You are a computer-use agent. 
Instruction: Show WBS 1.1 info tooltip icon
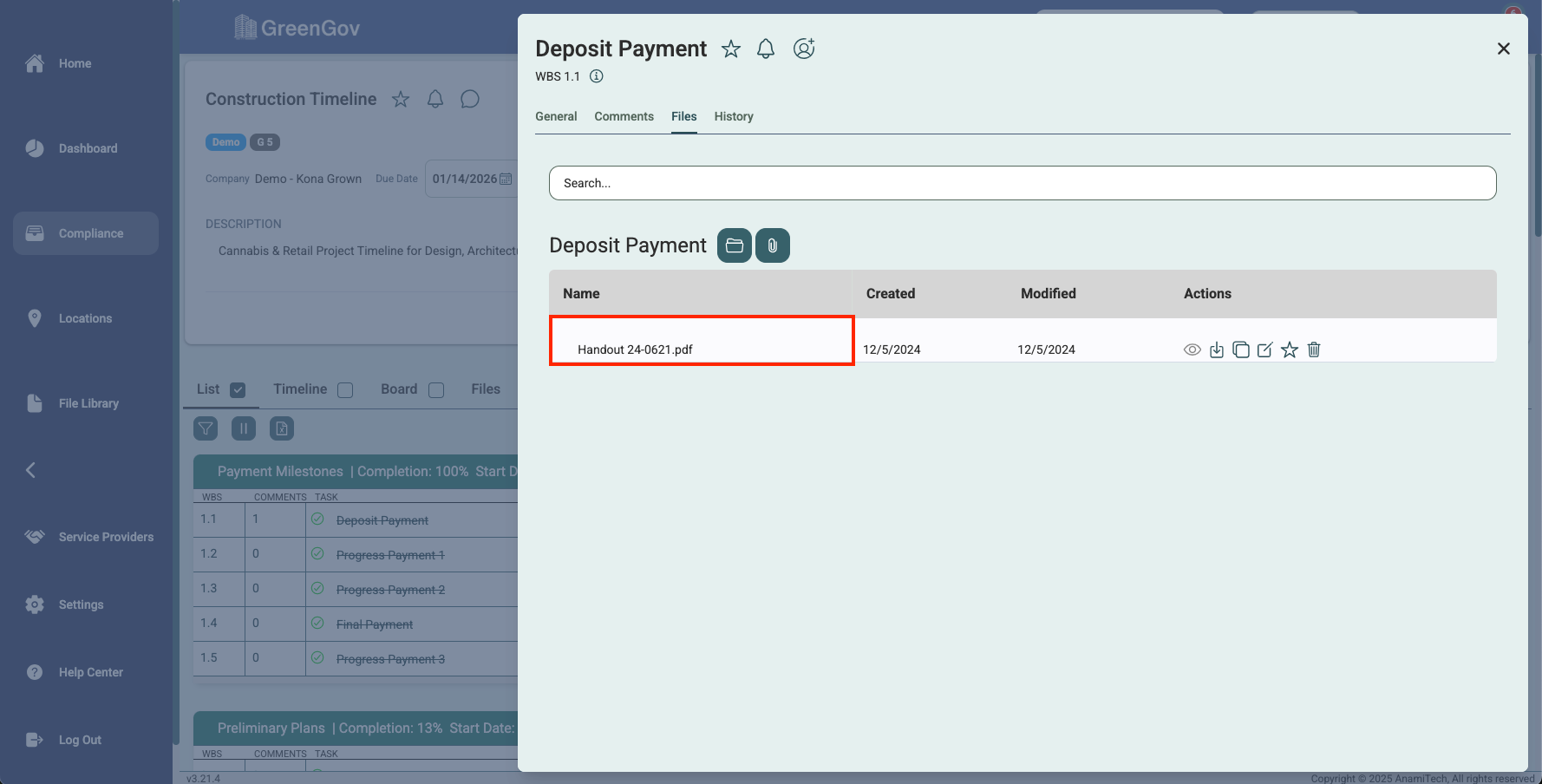point(597,76)
